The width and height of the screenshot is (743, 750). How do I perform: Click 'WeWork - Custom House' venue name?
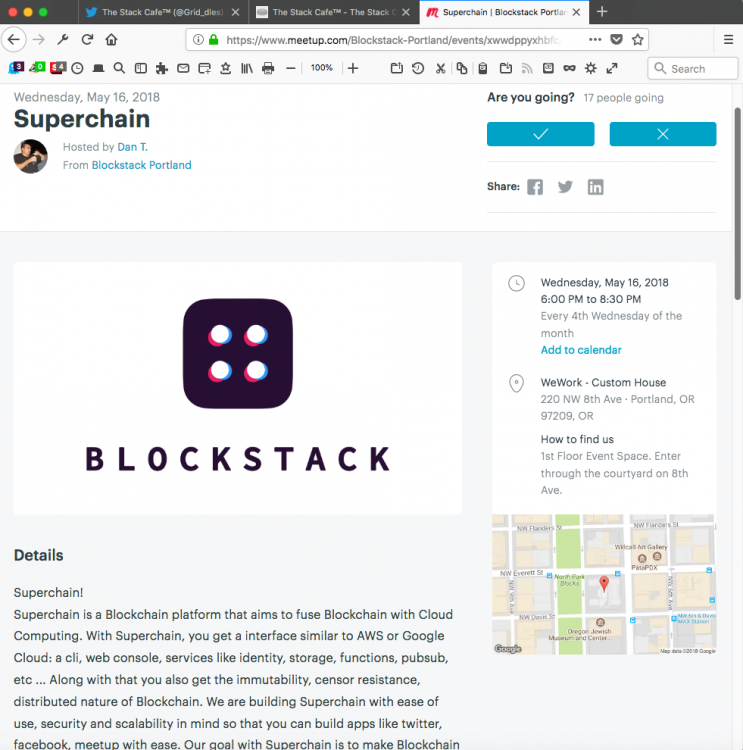(x=603, y=383)
